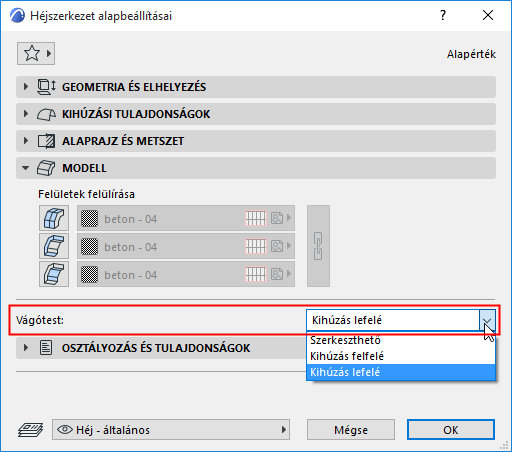Click the hatch pattern icon in third row
Image resolution: width=512 pixels, height=452 pixels.
[256, 274]
